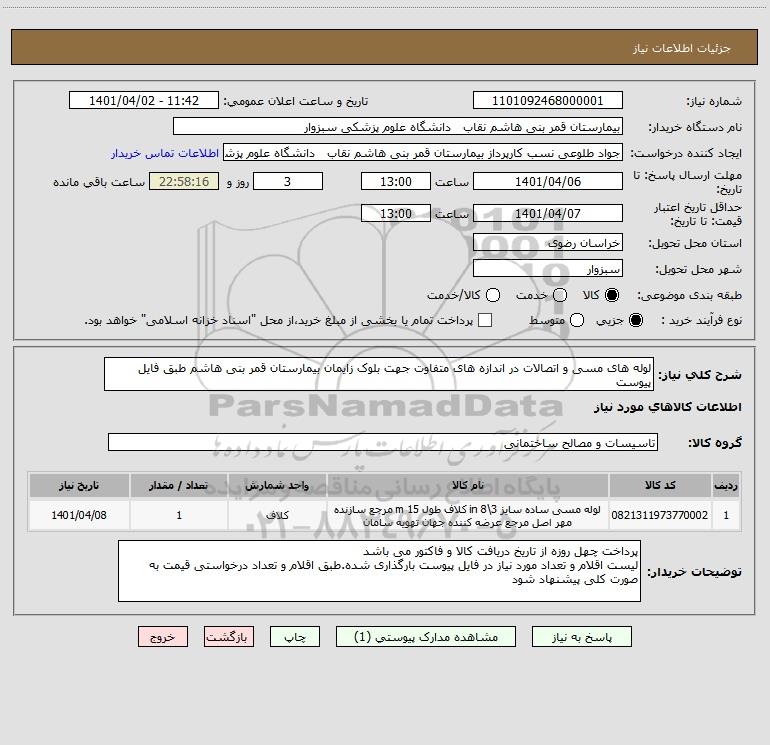Open the اطلاعات تماس خریدار link
Screen dimensions: 770x745
(x=165, y=153)
